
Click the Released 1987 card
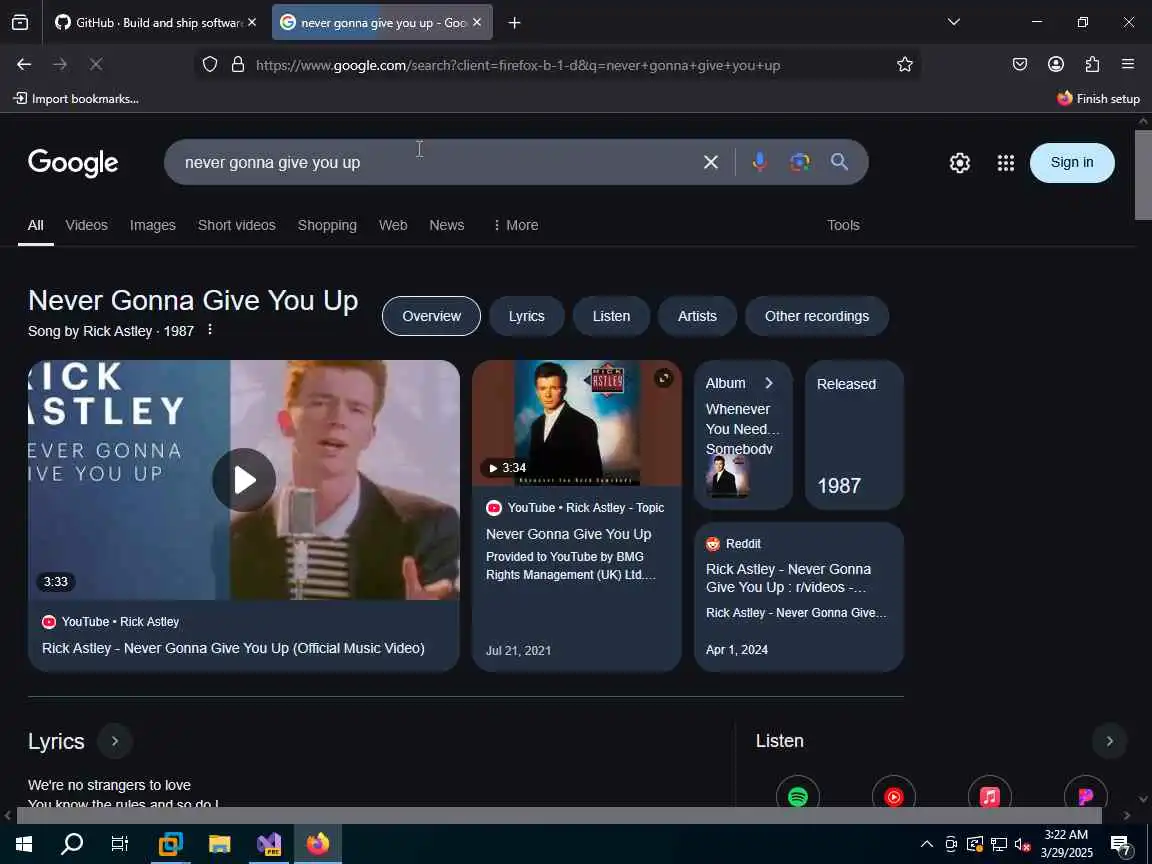pos(854,434)
